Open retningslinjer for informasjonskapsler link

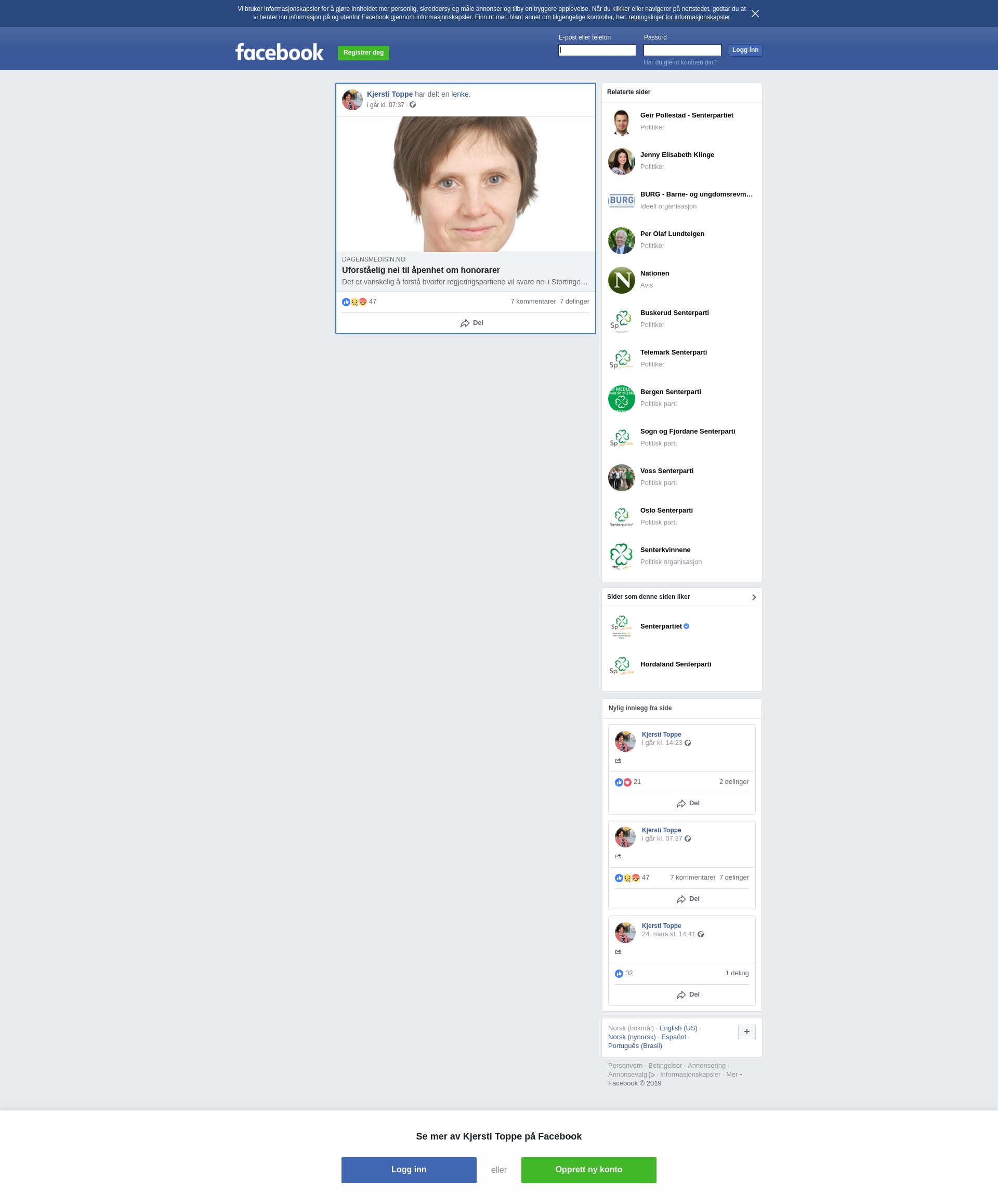pyautogui.click(x=679, y=17)
